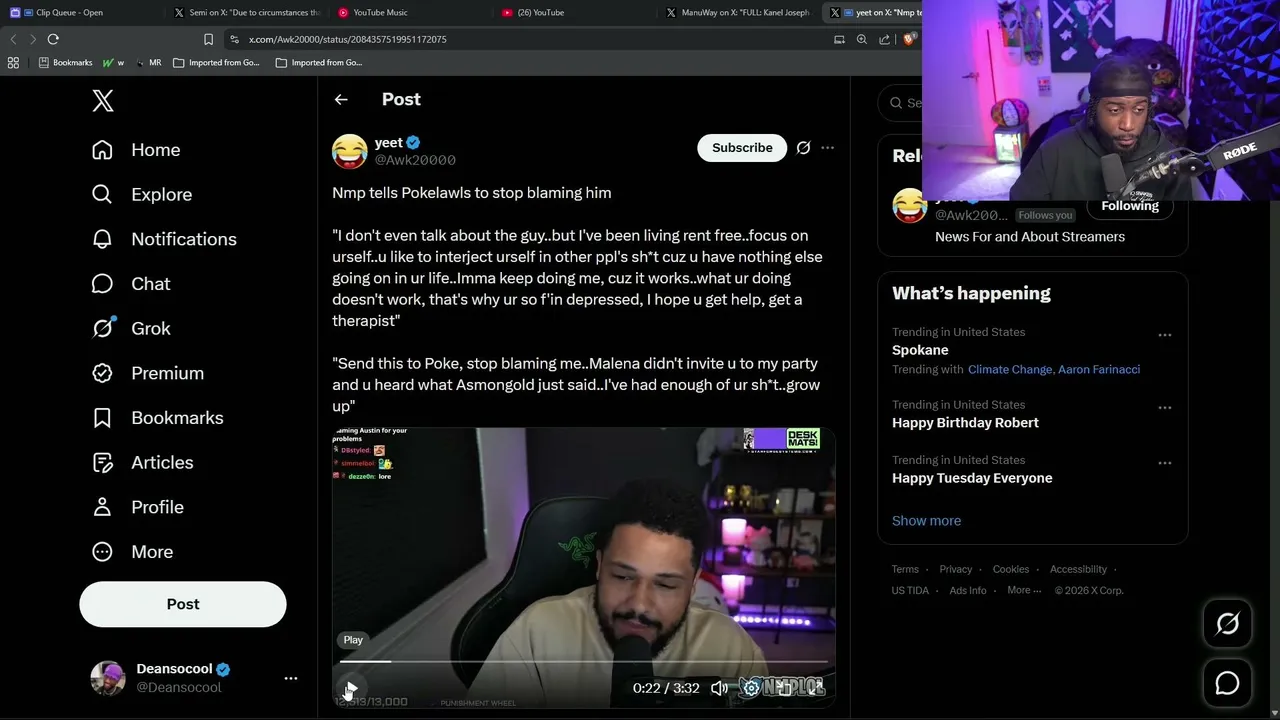Click the Subscribe button
The image size is (1280, 720).
pos(742,148)
